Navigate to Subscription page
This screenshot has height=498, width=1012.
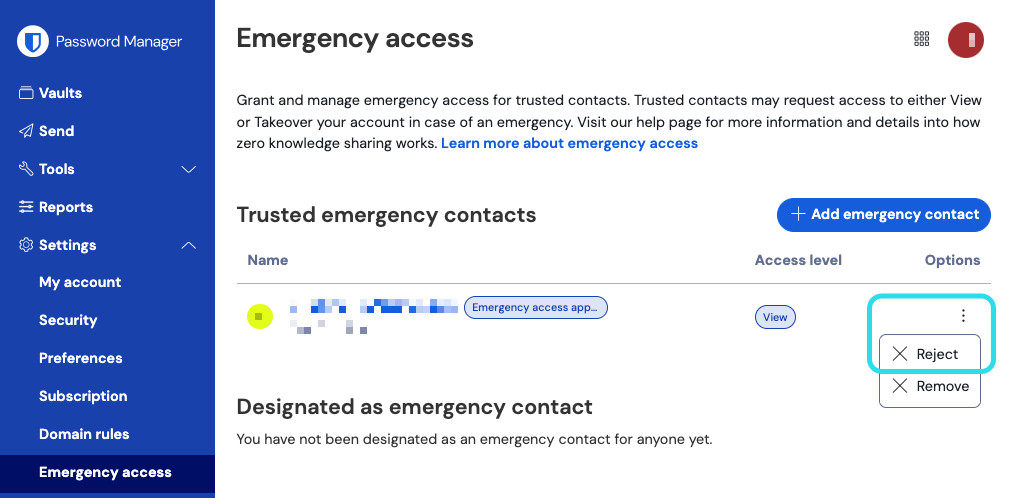(83, 396)
